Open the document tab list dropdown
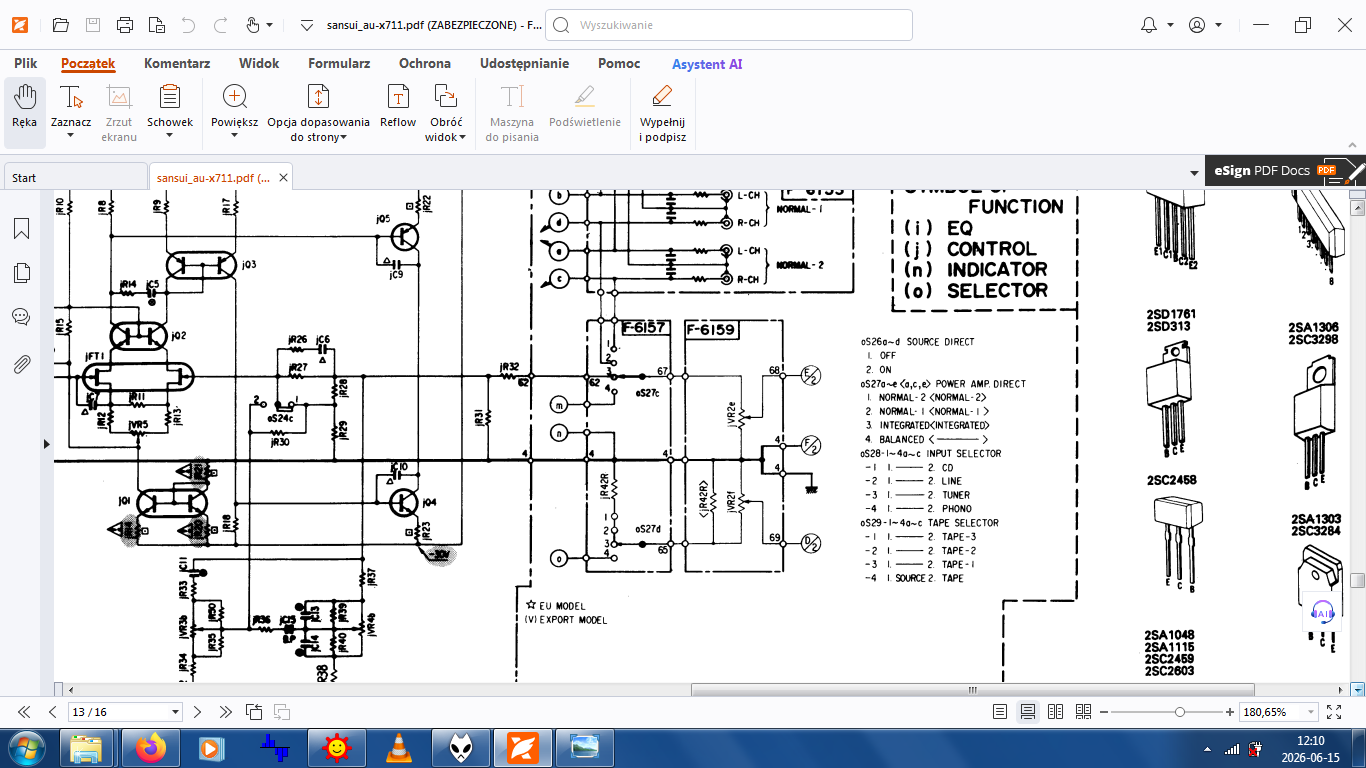 coord(1194,174)
